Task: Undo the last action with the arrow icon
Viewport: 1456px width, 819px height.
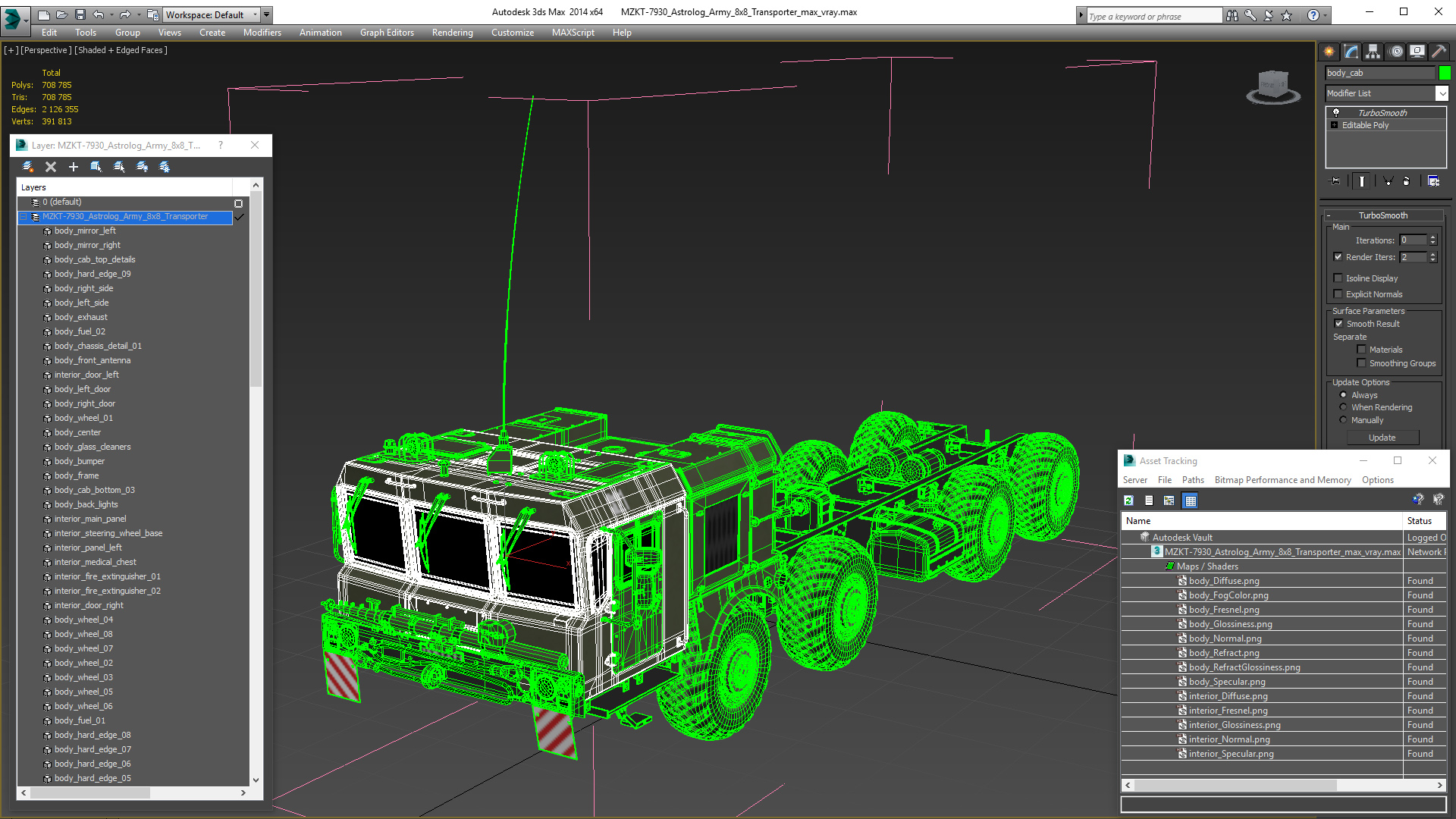Action: (99, 14)
